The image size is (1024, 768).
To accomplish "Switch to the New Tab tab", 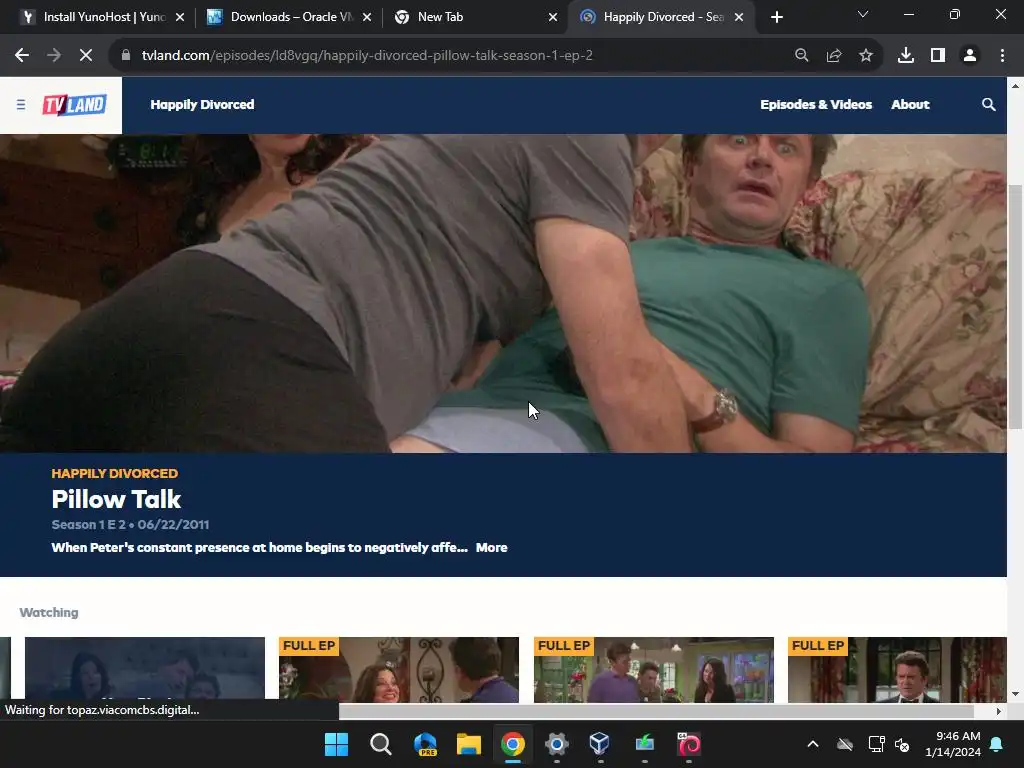I will tap(475, 17).
